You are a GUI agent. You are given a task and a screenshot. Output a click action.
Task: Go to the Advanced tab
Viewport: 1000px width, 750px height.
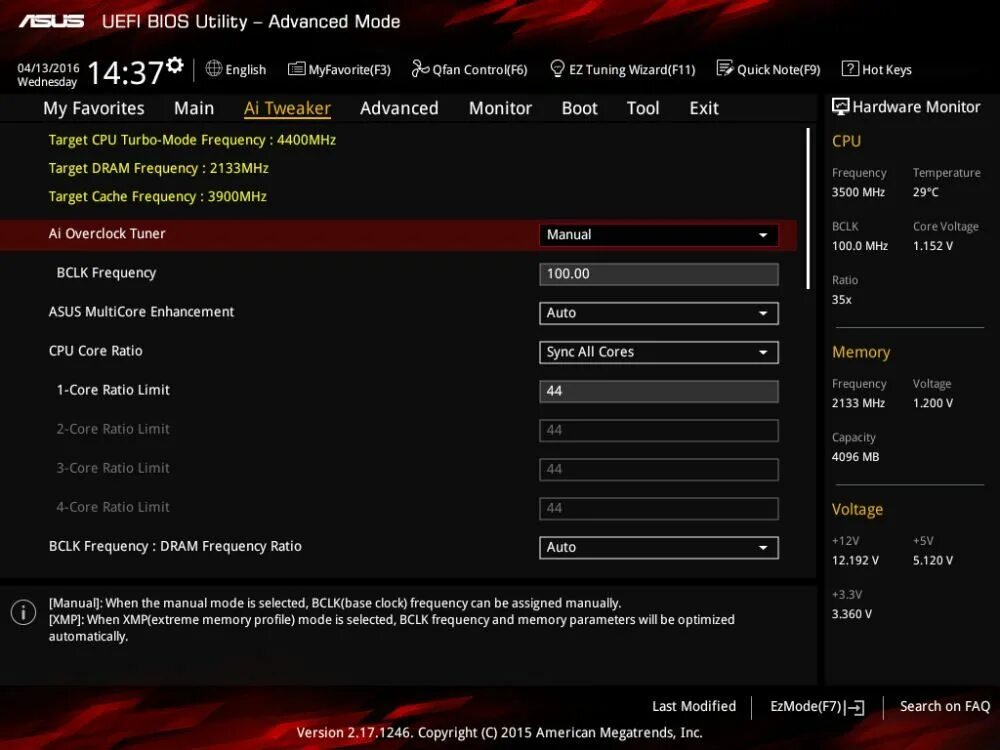pos(399,108)
